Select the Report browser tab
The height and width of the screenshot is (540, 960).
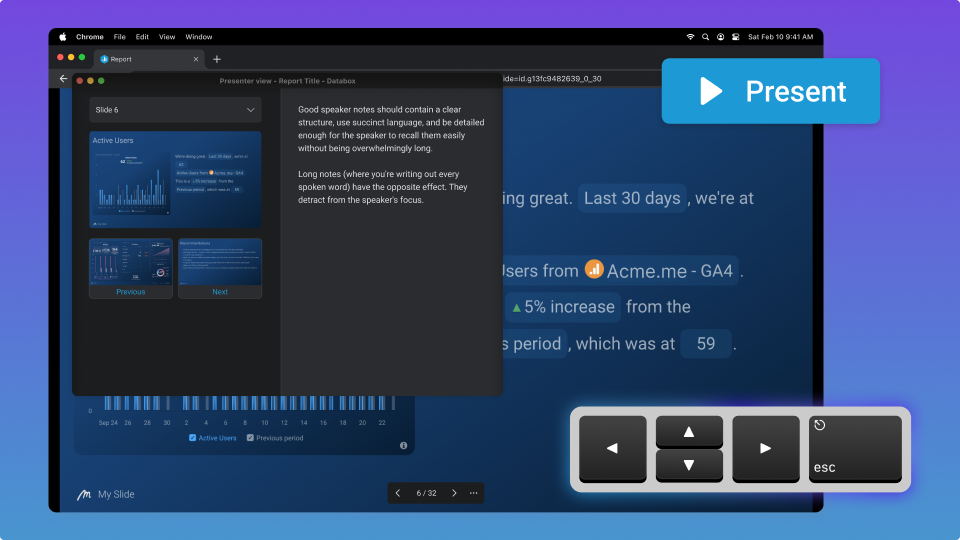[x=147, y=59]
